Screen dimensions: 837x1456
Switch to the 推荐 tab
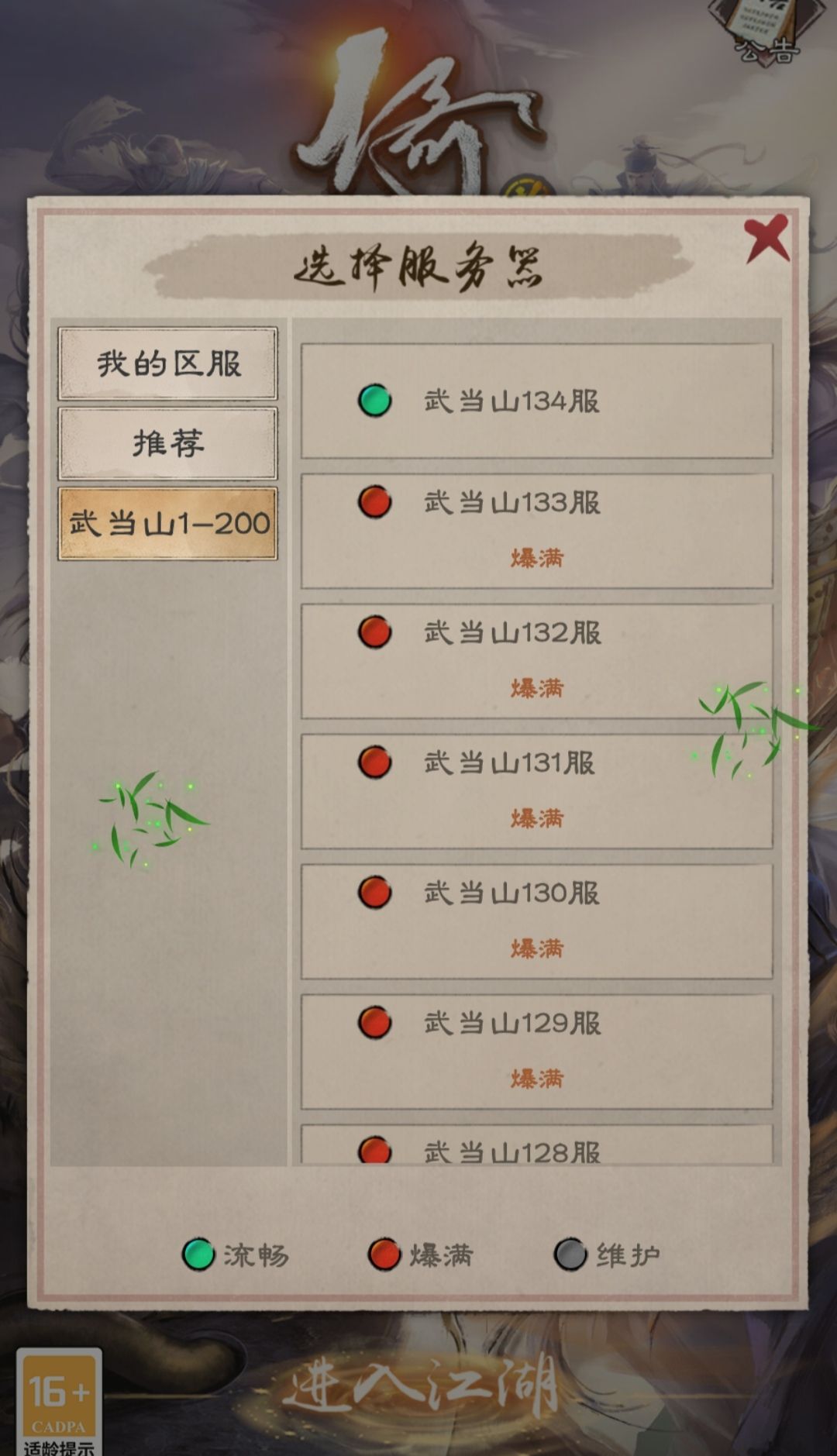pyautogui.click(x=168, y=444)
